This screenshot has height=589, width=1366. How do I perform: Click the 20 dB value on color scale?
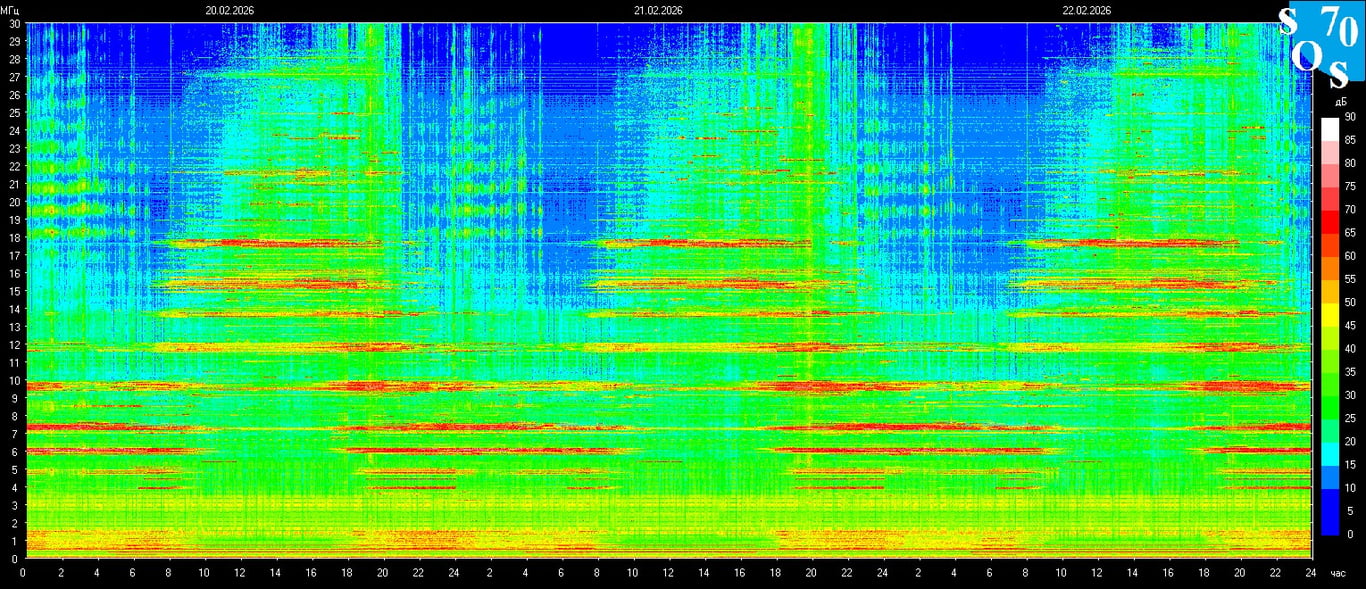click(x=1350, y=442)
